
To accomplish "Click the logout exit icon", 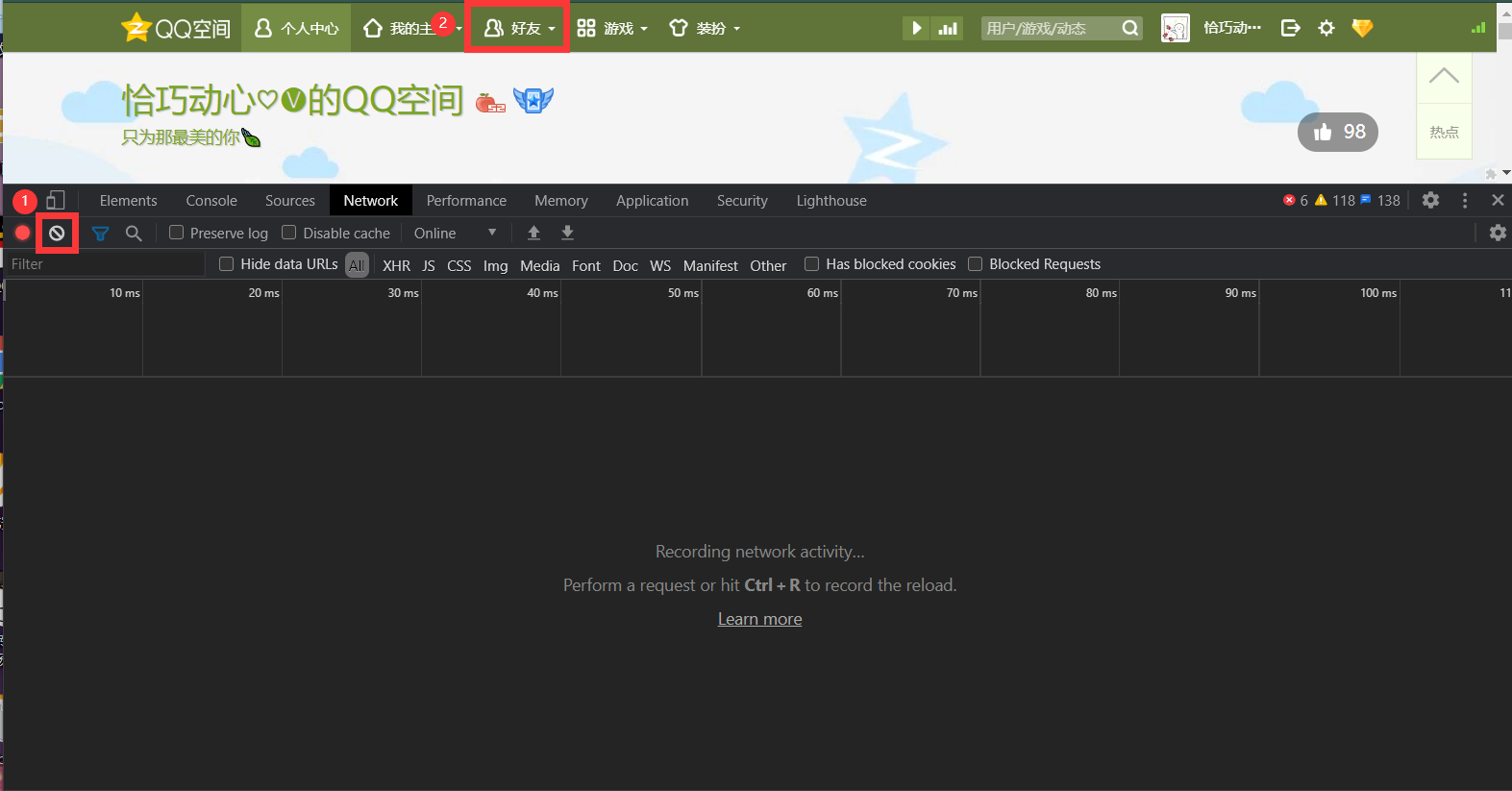I will [1290, 28].
